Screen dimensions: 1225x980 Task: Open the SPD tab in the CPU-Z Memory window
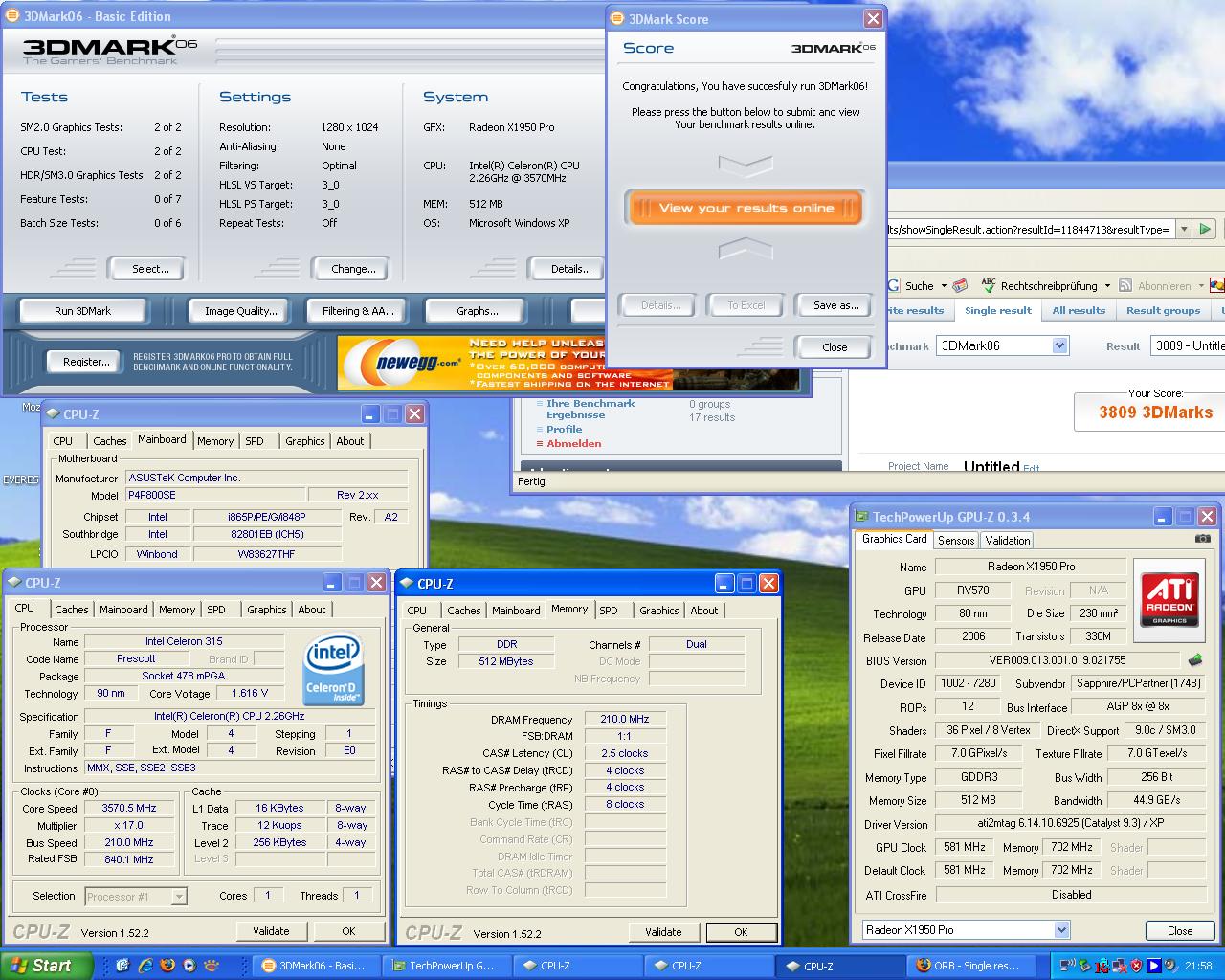point(609,611)
